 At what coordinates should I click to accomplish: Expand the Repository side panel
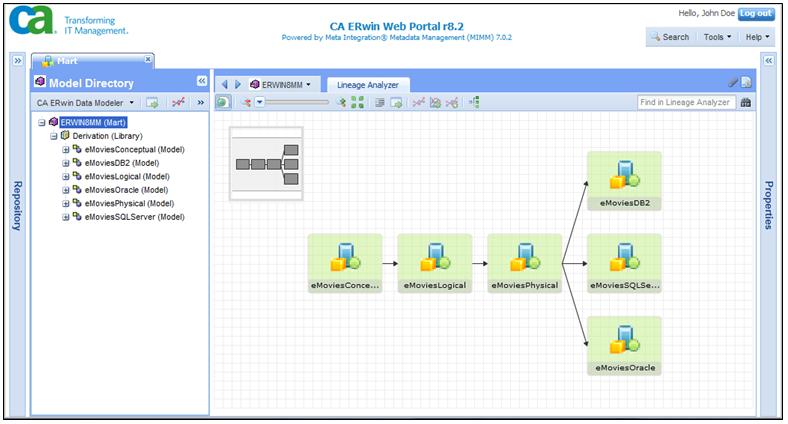pos(18,61)
